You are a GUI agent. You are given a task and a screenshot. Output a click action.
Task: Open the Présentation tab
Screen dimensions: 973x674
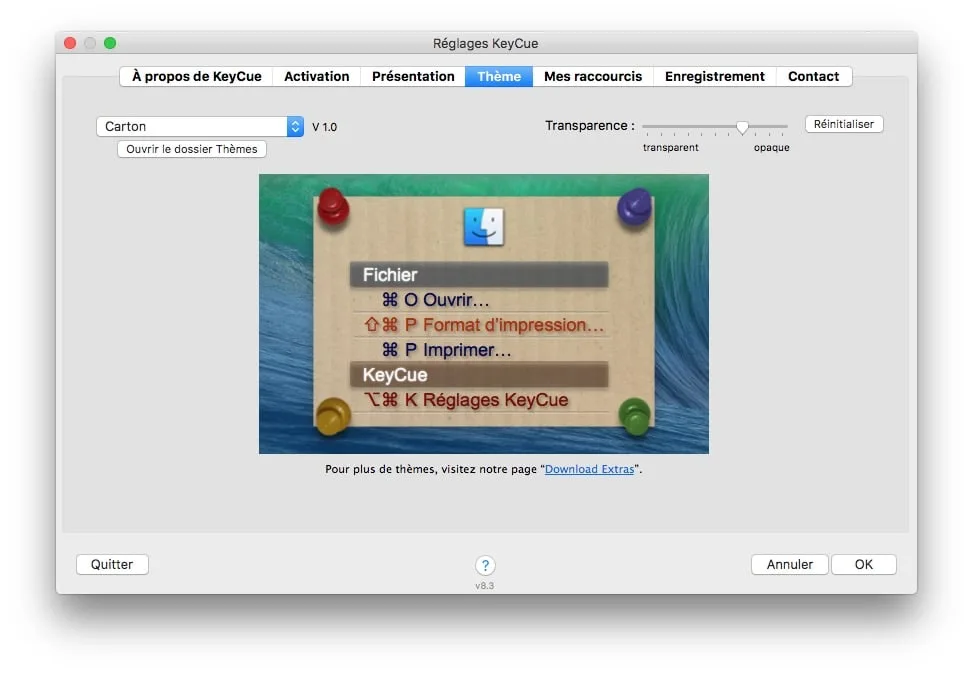pos(413,76)
